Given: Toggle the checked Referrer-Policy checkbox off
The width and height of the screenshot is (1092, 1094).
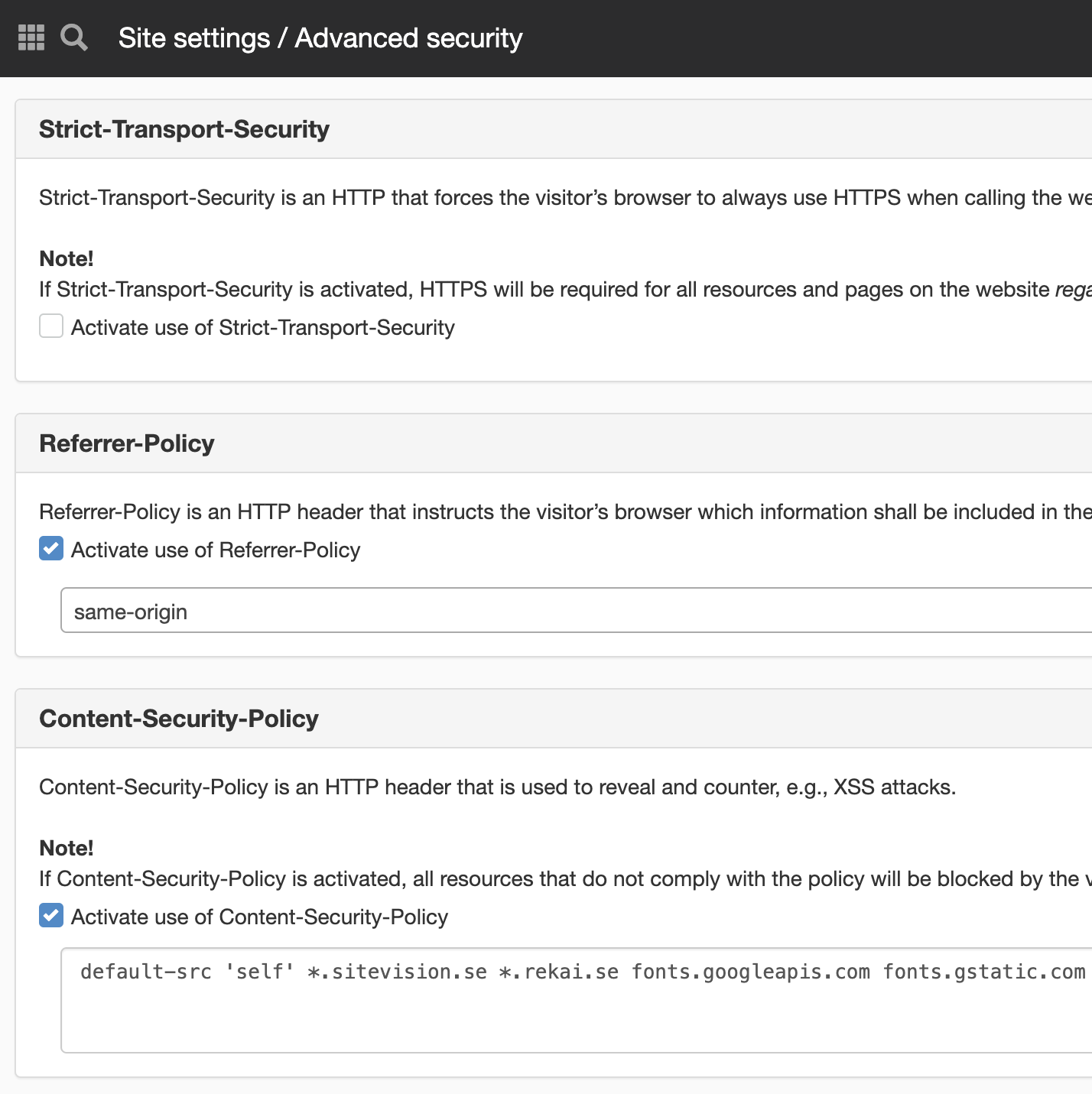Looking at the screenshot, I should tap(50, 548).
